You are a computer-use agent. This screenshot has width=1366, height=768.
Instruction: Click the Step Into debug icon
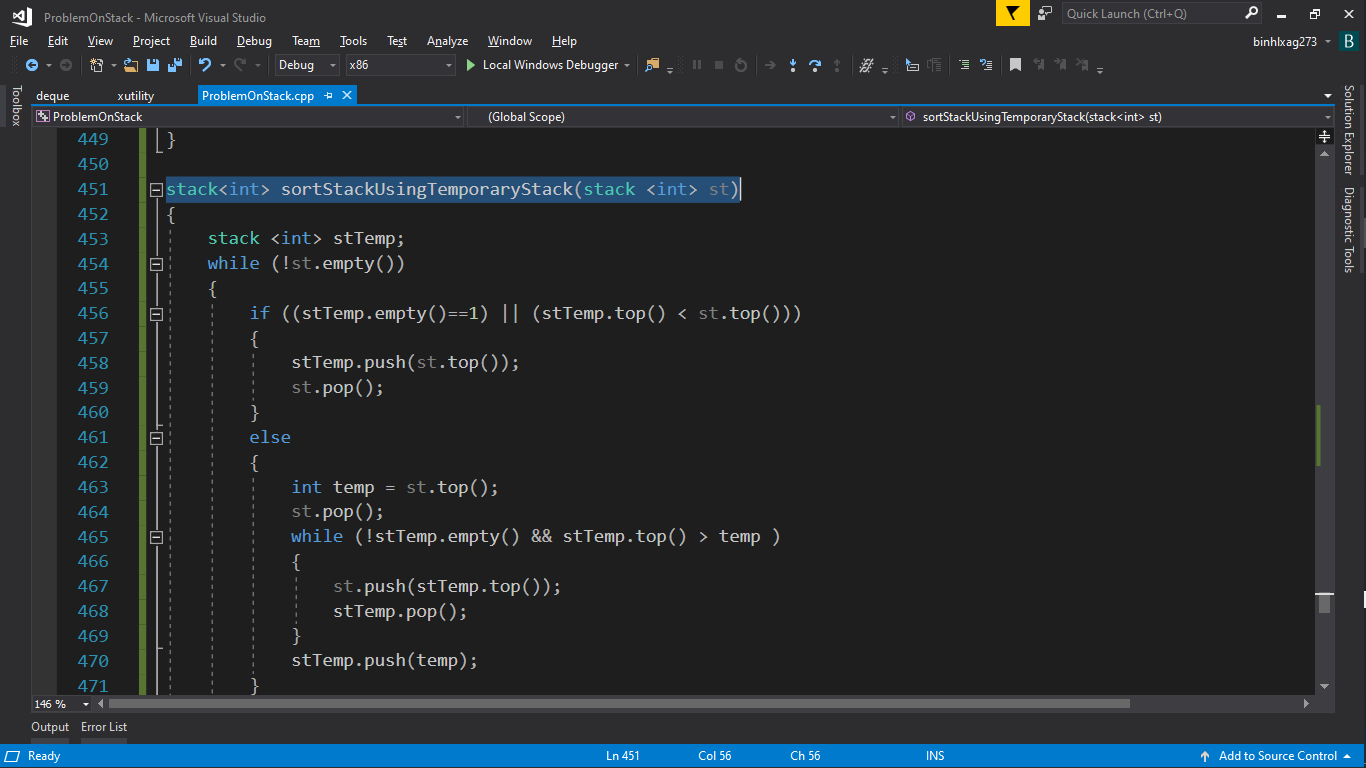(x=792, y=65)
